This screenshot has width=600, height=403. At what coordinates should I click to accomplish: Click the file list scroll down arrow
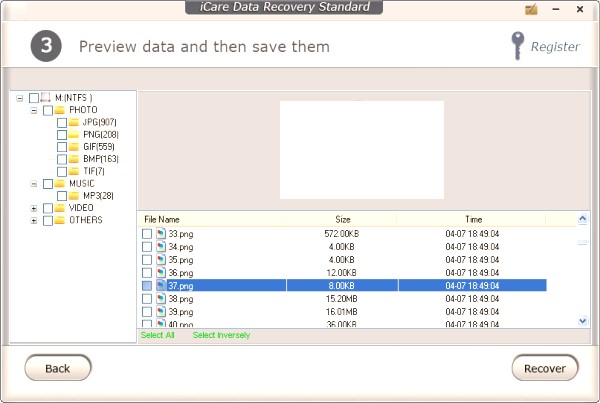[582, 321]
